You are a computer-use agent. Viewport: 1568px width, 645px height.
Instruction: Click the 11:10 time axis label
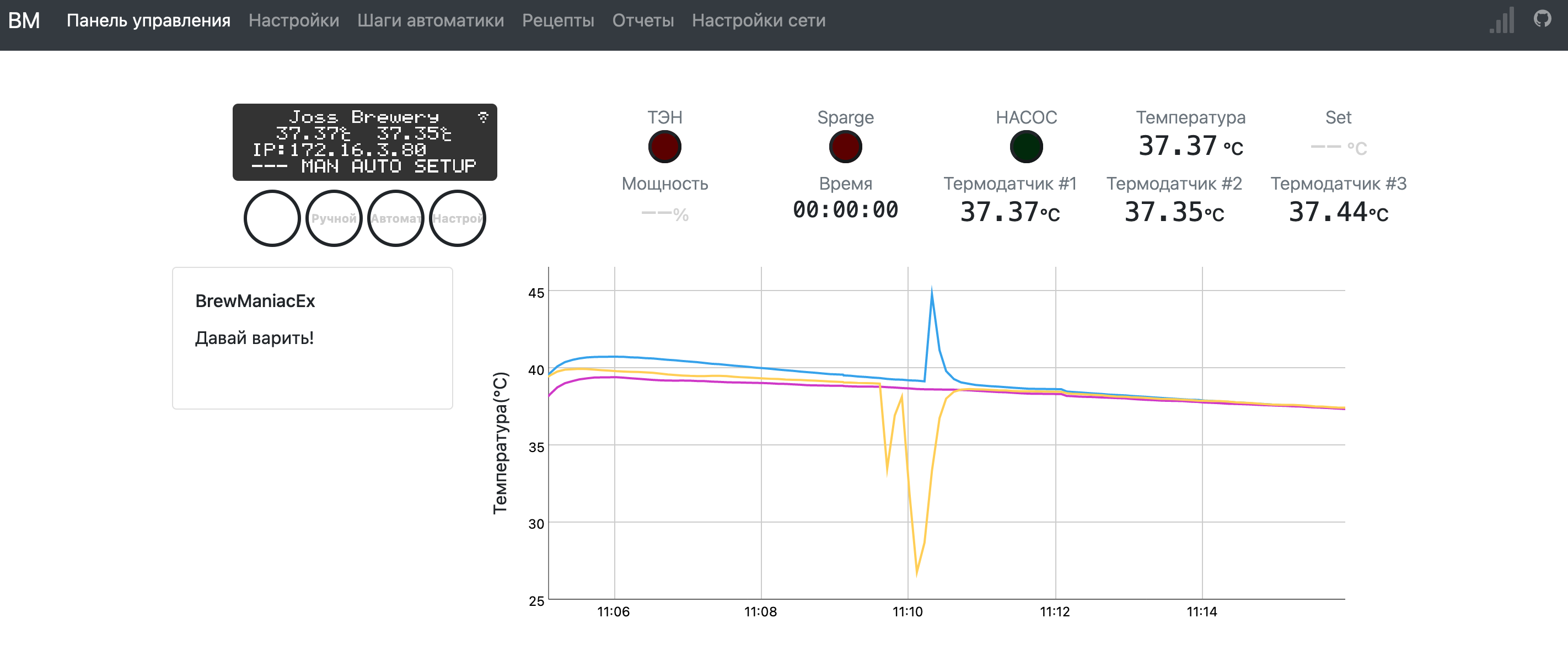click(x=907, y=611)
